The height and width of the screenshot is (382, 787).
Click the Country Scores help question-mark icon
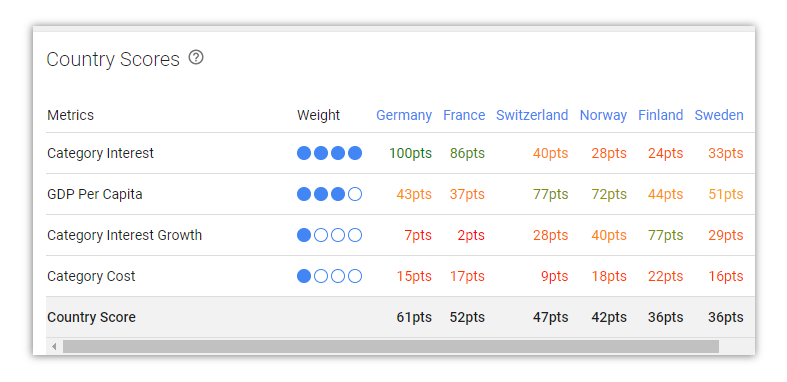(196, 58)
